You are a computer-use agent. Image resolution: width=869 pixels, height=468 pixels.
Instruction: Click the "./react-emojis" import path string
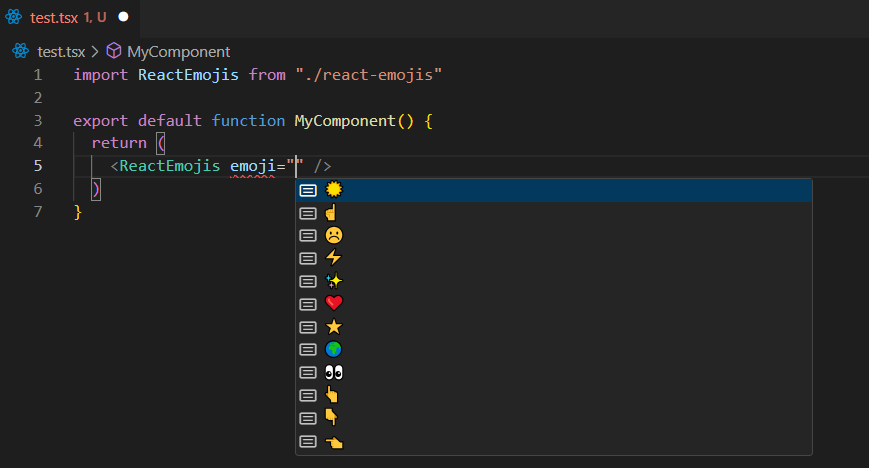pos(368,75)
